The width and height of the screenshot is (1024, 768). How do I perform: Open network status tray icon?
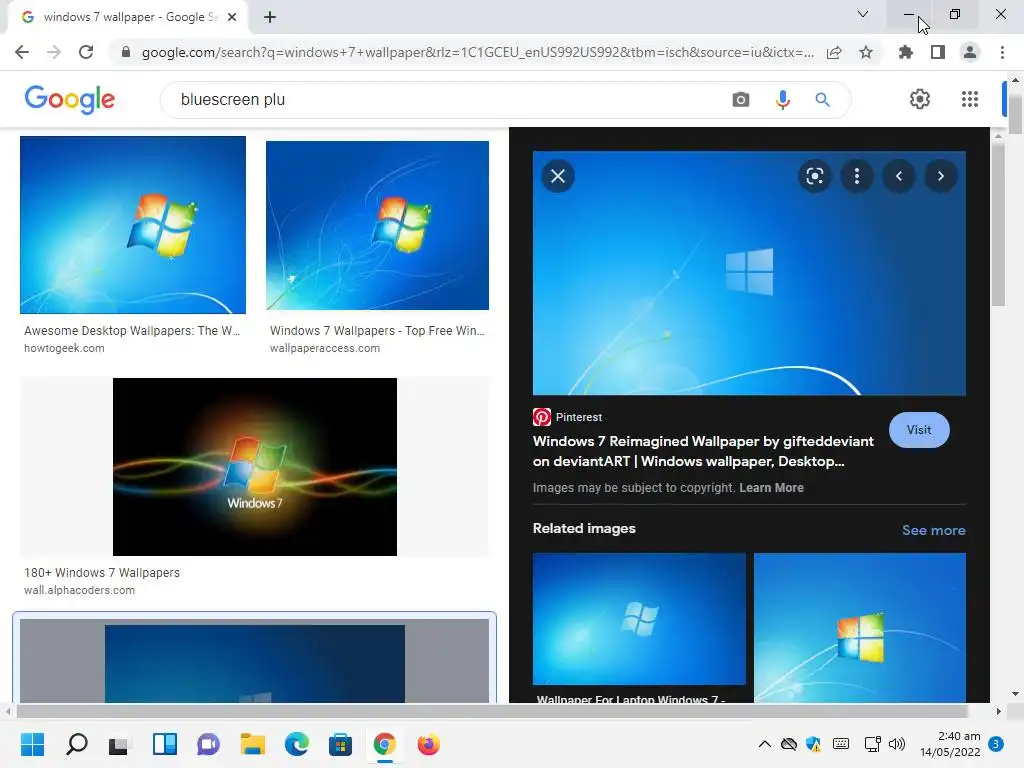tap(872, 744)
